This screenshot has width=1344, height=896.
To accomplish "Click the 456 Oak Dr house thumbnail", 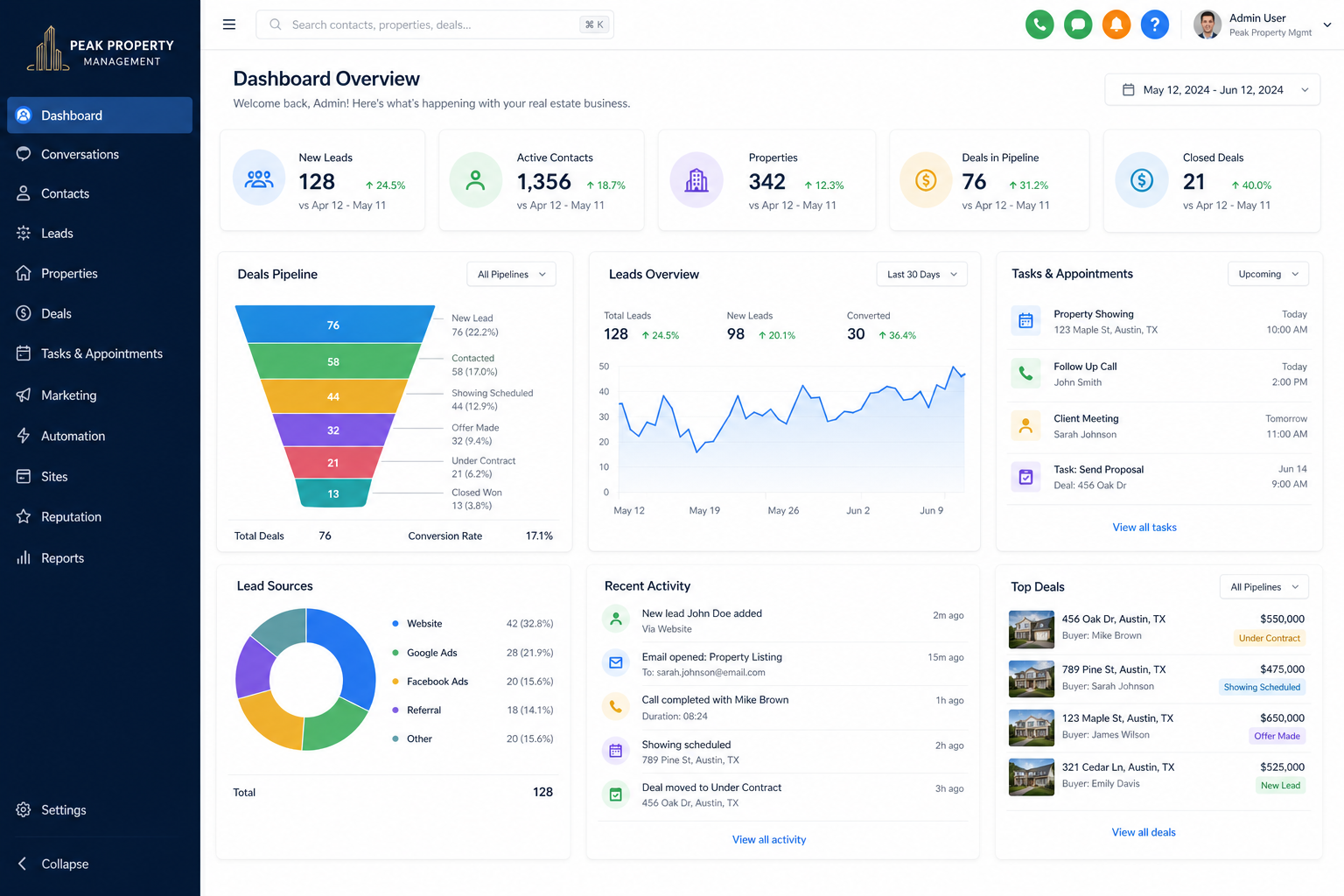I will [1032, 630].
